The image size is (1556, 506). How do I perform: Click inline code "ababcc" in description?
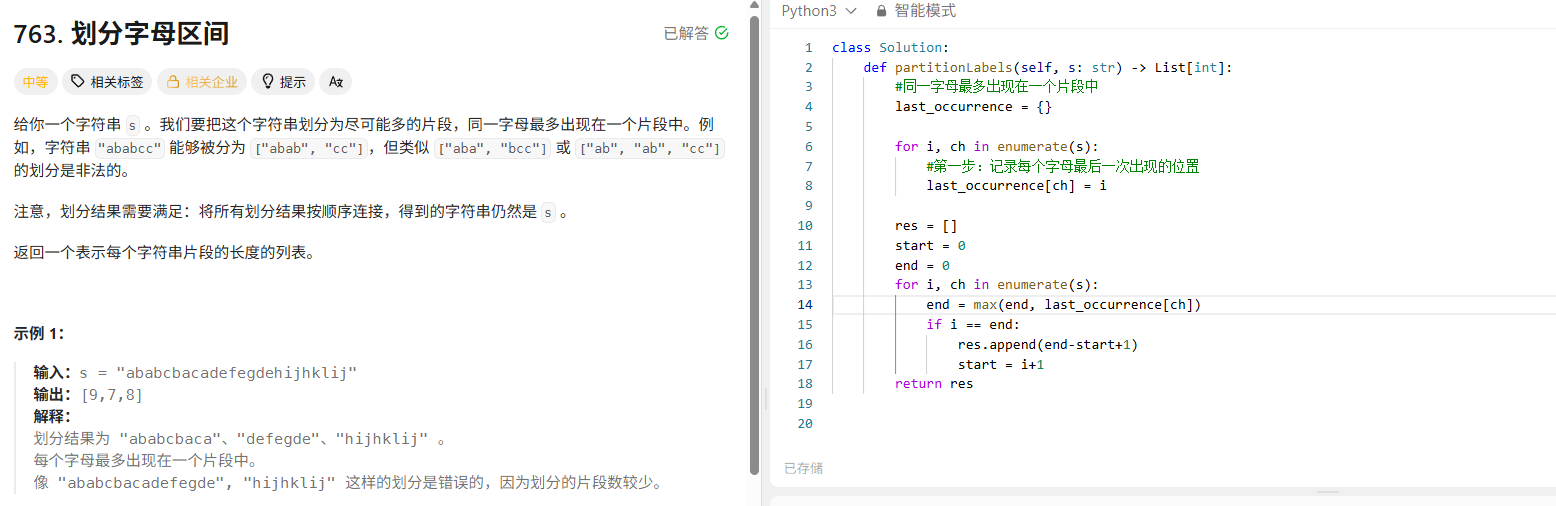131,148
